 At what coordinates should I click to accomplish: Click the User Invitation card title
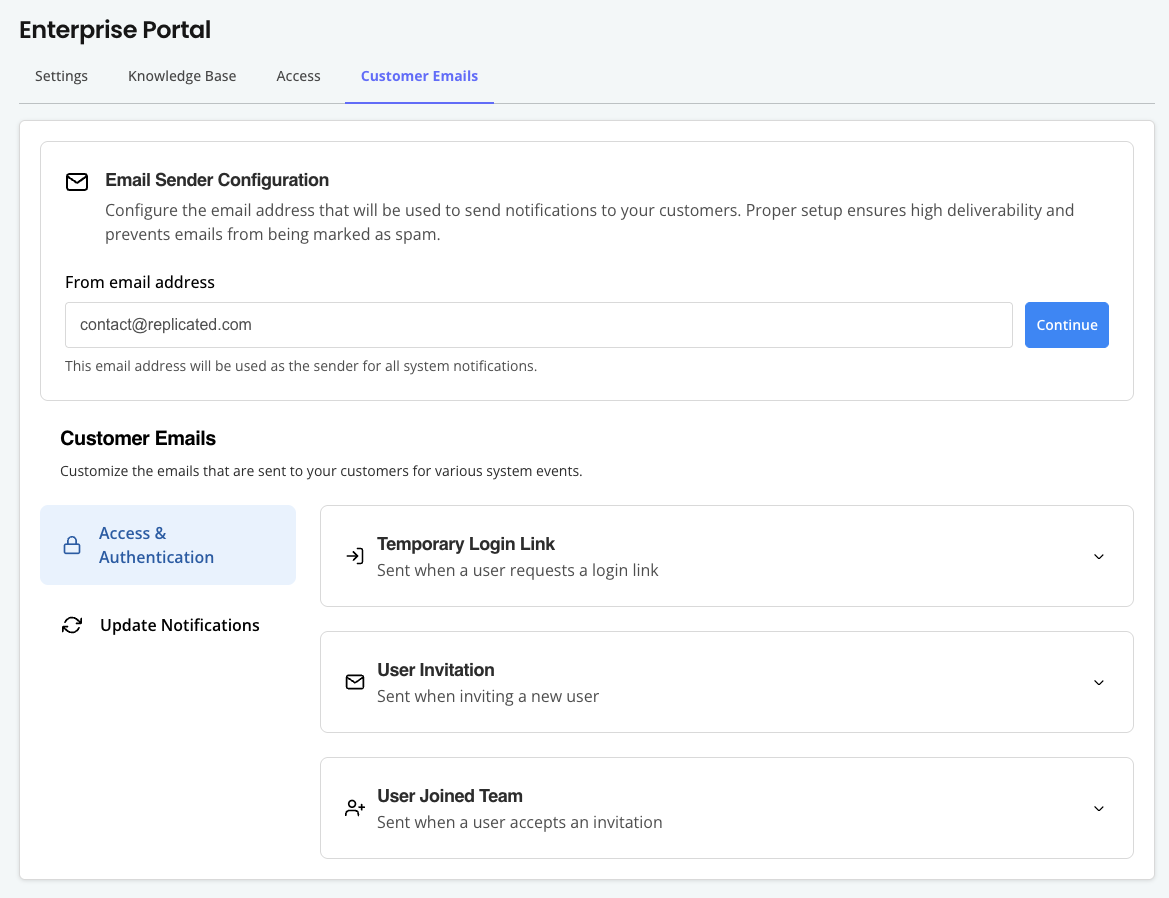(x=434, y=670)
